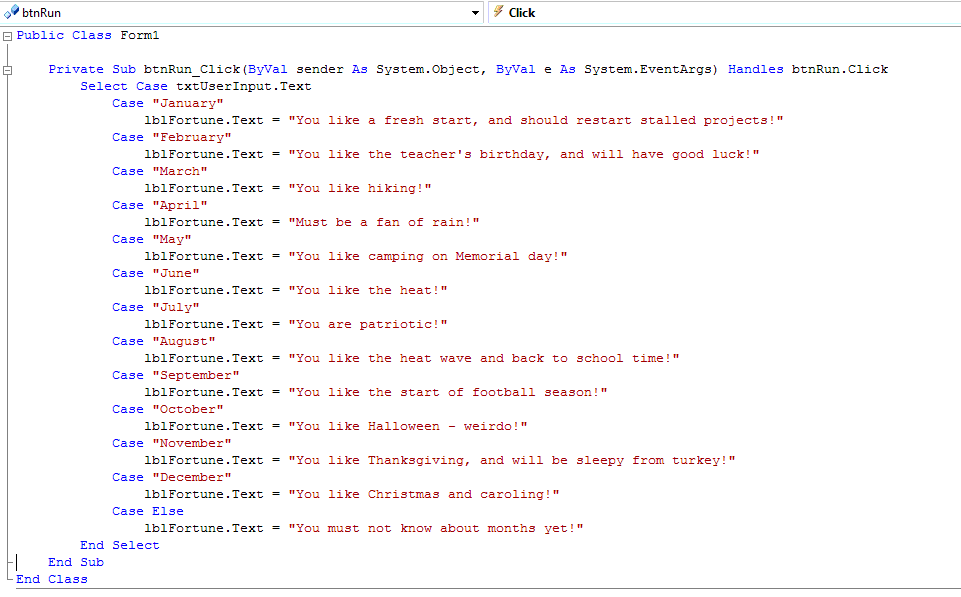This screenshot has height=597, width=961.
Task: Click the Case "August" line
Action: 164,341
